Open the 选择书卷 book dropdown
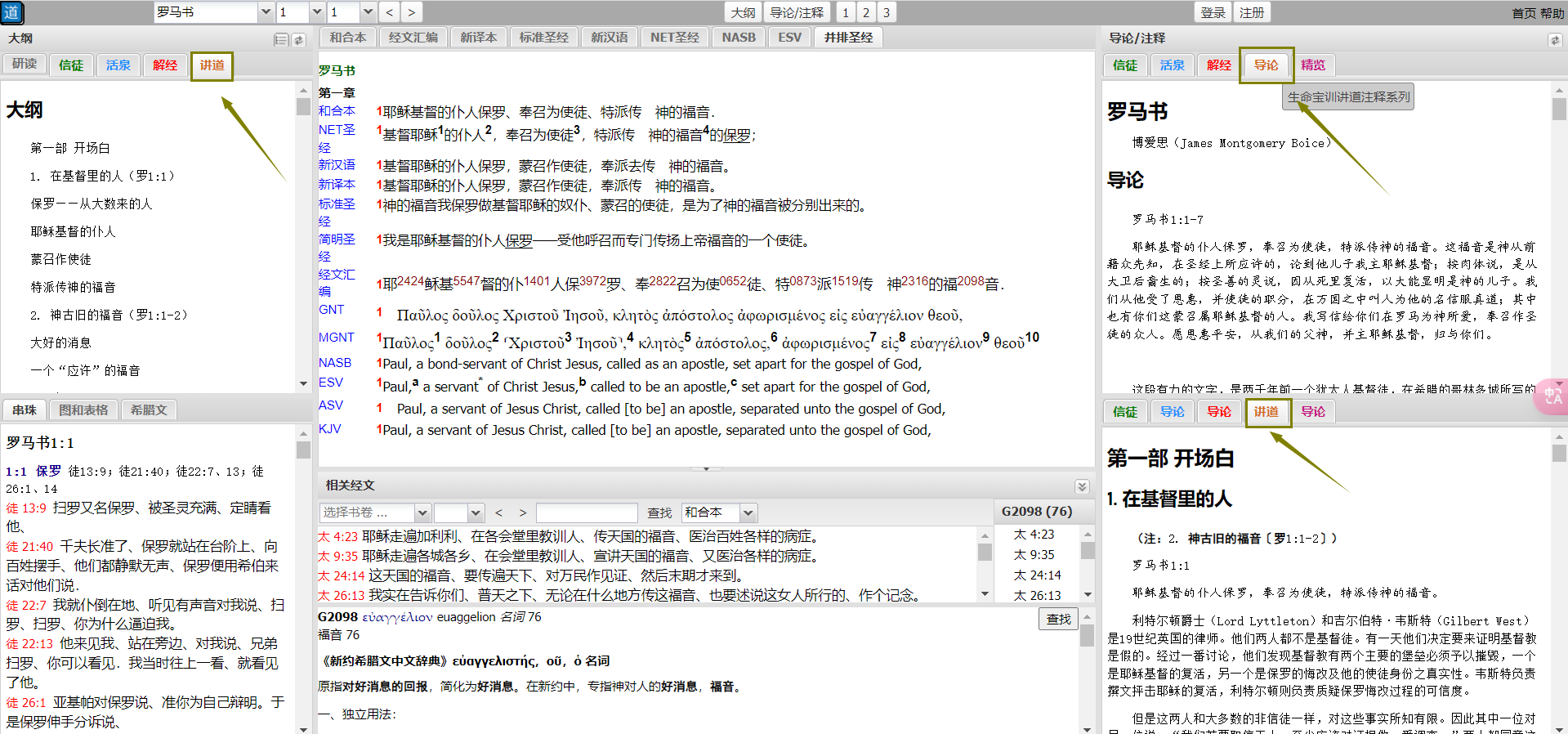Screen dimensions: 1568x734 click(422, 512)
